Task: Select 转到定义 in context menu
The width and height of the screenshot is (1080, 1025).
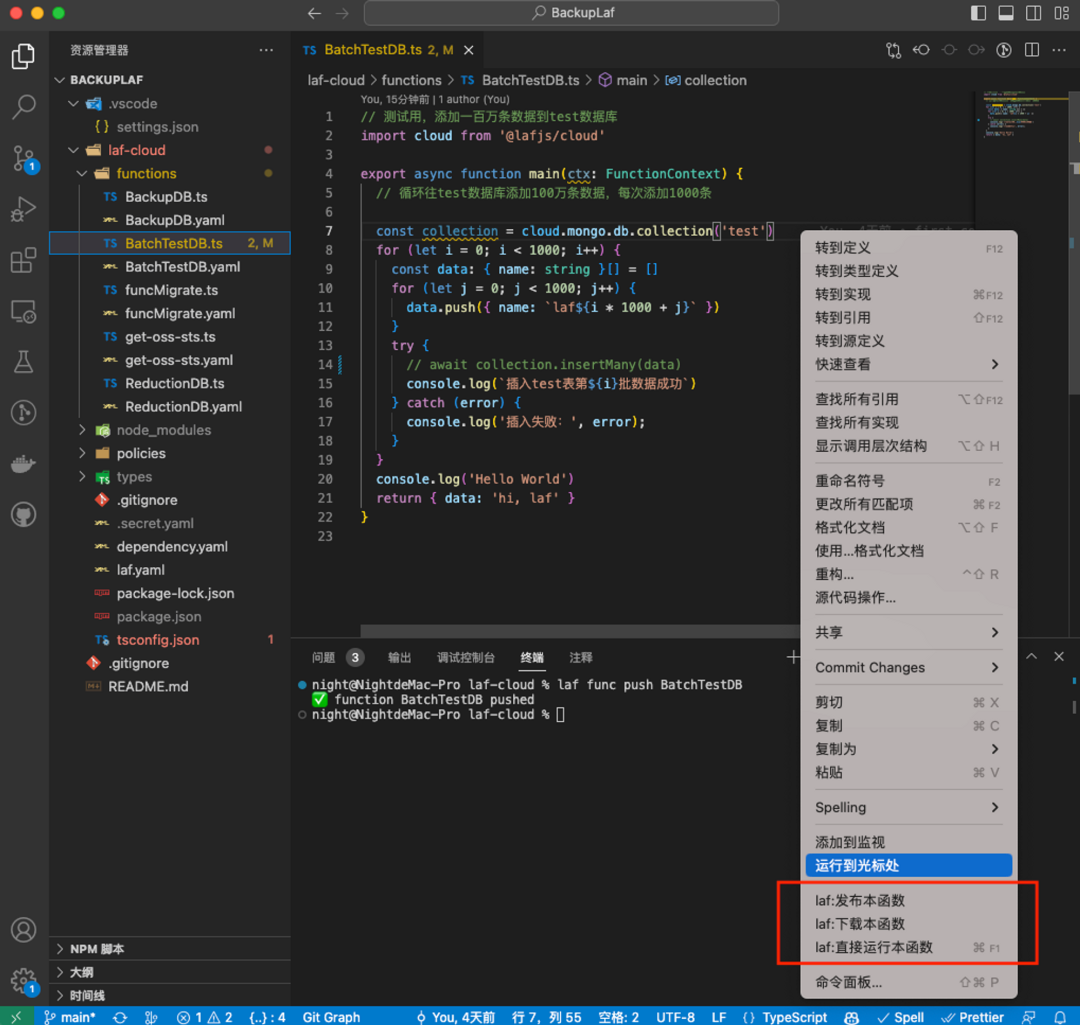Action: (x=908, y=248)
